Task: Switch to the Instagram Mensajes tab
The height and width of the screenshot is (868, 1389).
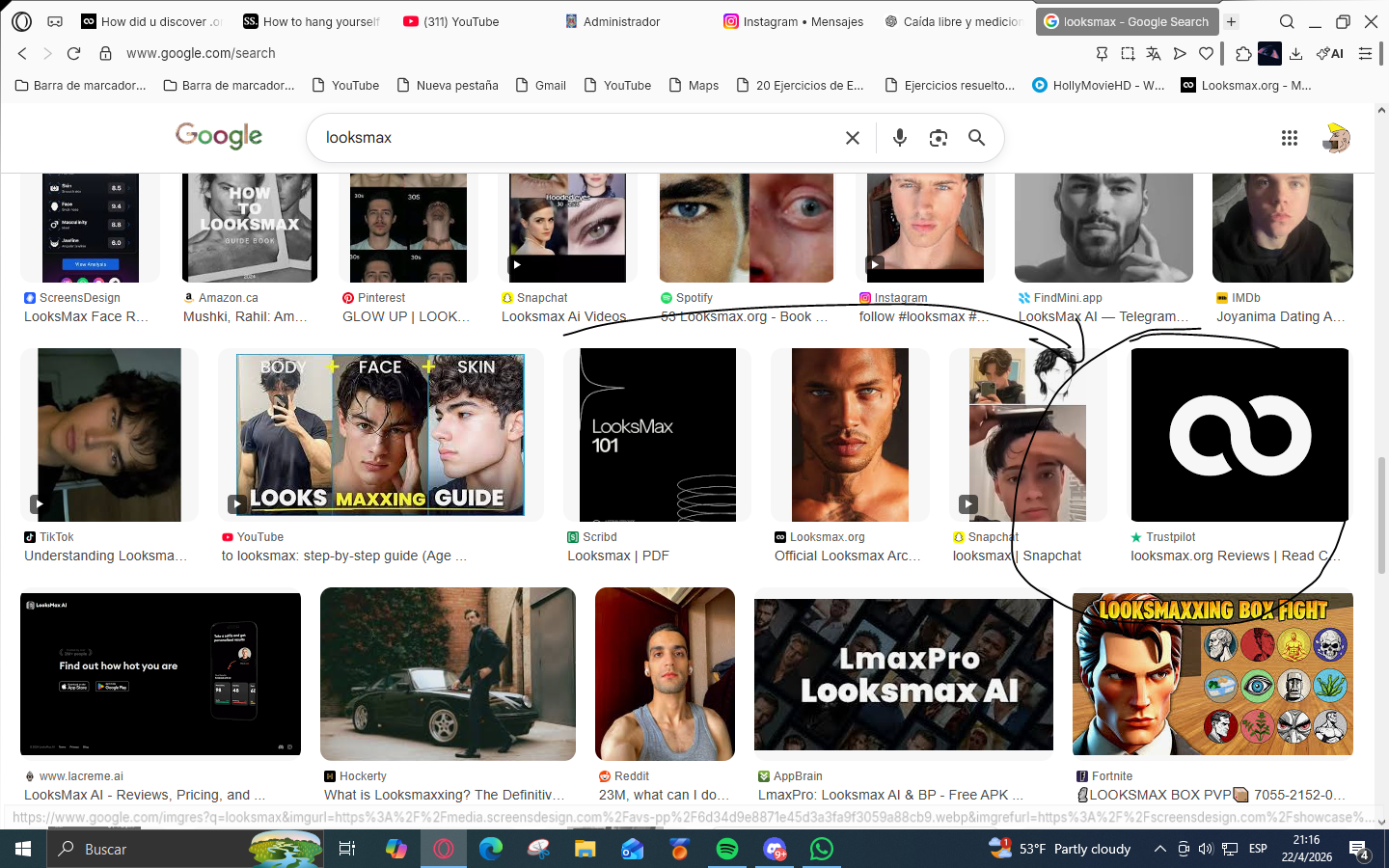Action: click(793, 21)
